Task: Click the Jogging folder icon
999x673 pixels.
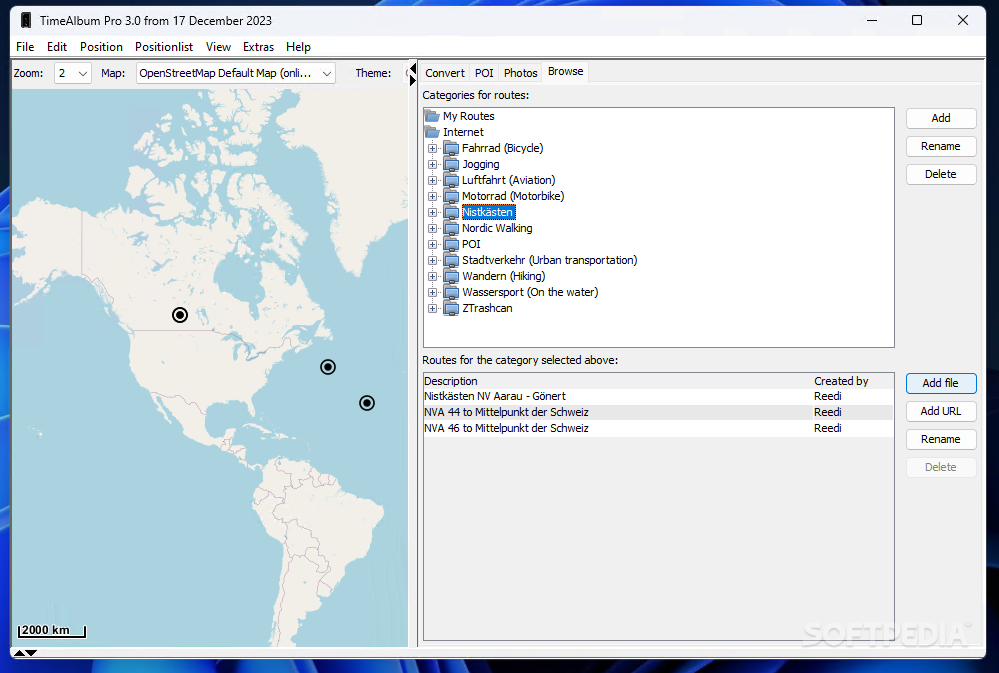Action: (x=452, y=164)
